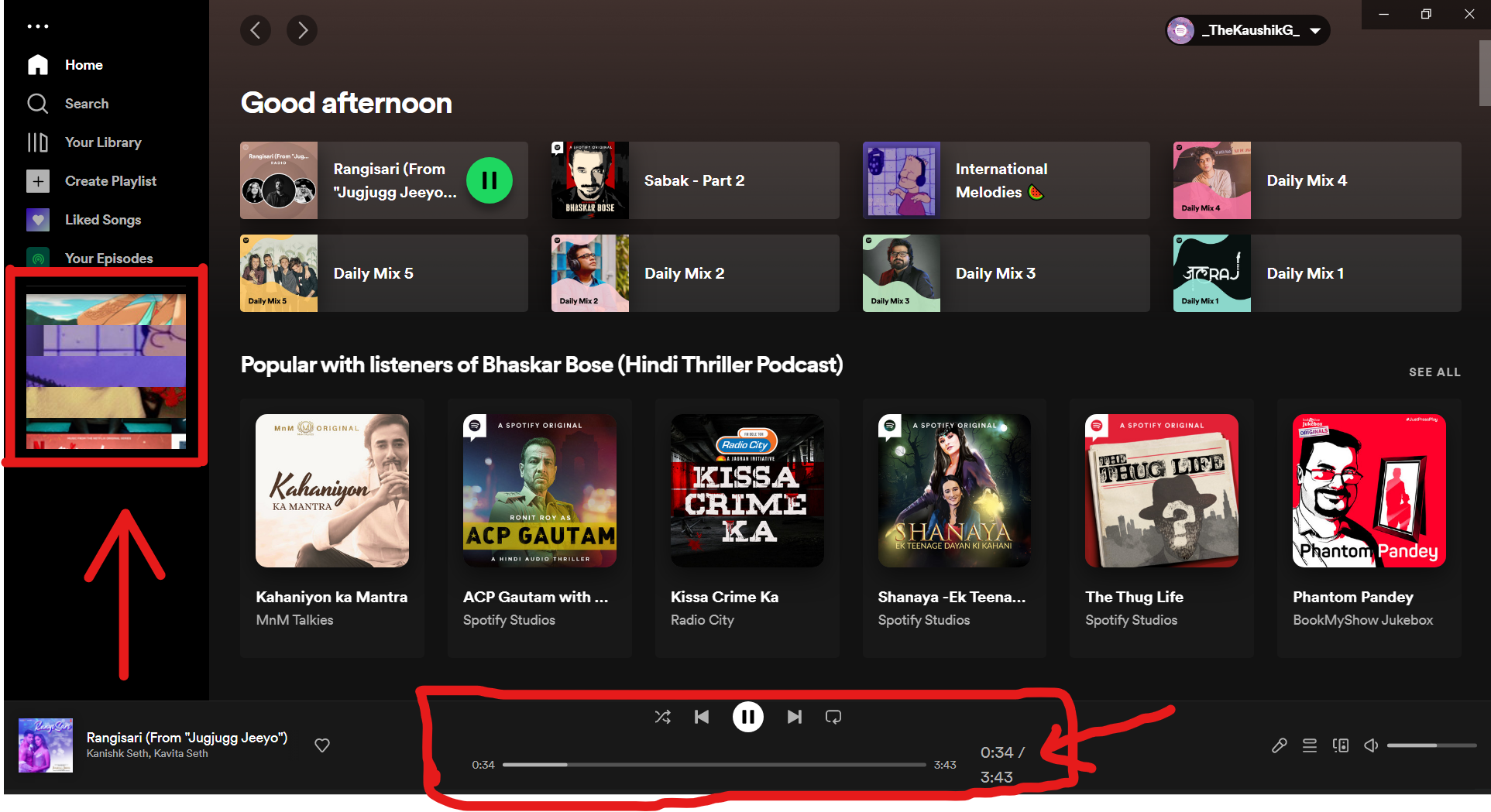Select the Search icon in the sidebar
This screenshot has width=1491, height=812.
pos(37,103)
